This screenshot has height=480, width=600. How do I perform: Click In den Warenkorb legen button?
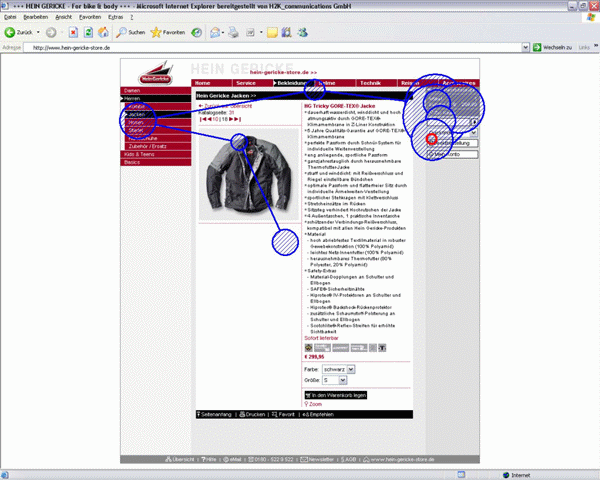[x=336, y=395]
